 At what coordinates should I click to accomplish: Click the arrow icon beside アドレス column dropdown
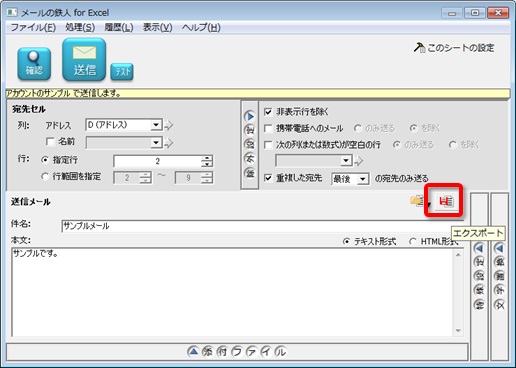click(x=169, y=125)
